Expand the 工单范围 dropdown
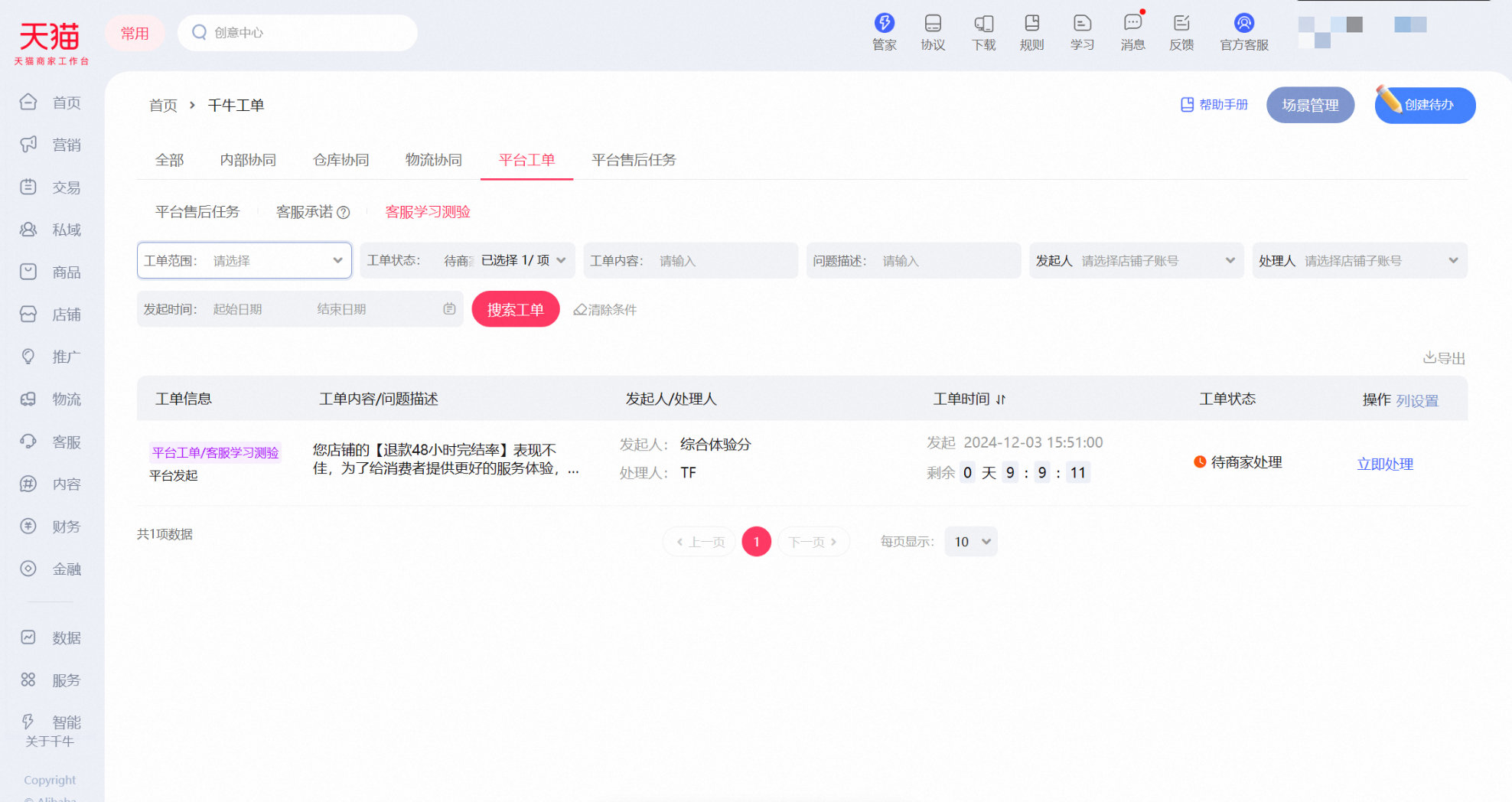1512x802 pixels. [x=244, y=261]
